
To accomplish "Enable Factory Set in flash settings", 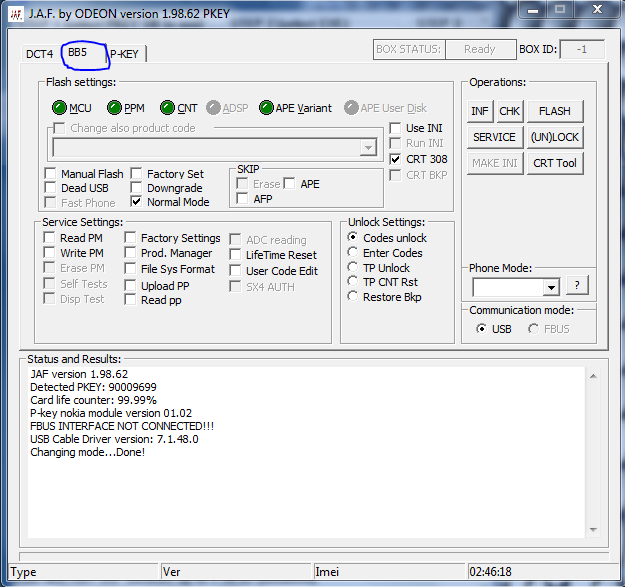I will click(136, 174).
